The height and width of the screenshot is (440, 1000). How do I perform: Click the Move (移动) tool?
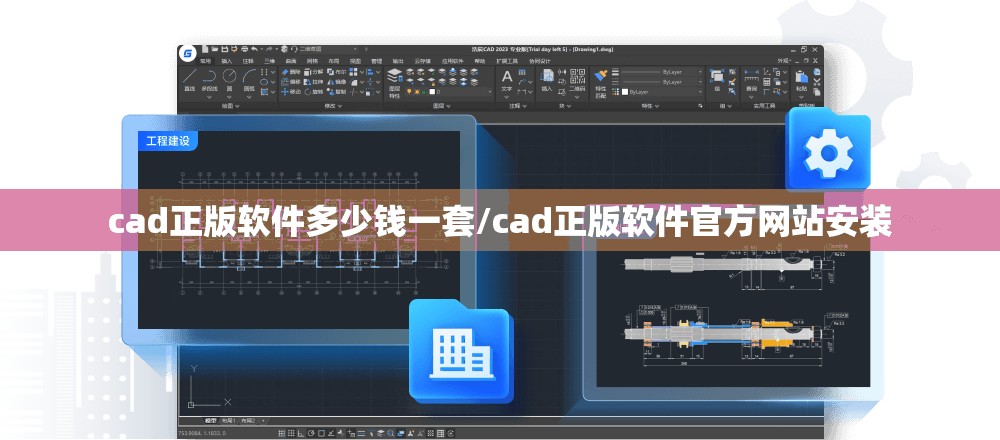[x=291, y=91]
